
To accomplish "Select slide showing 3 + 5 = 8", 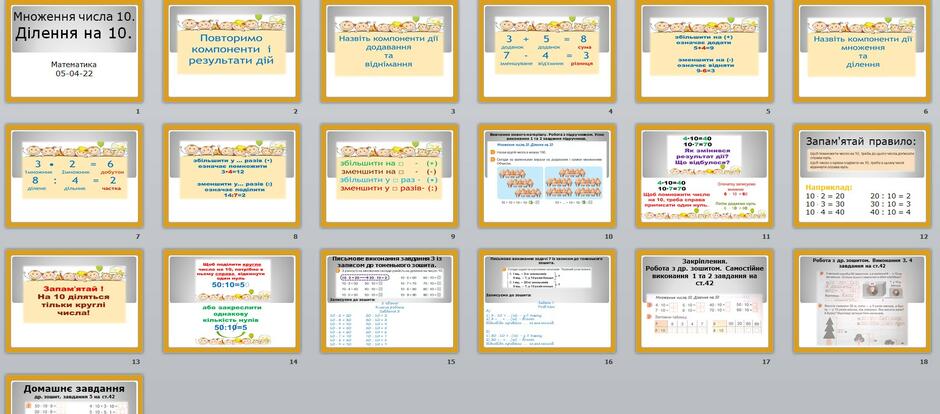I will pos(547,52).
